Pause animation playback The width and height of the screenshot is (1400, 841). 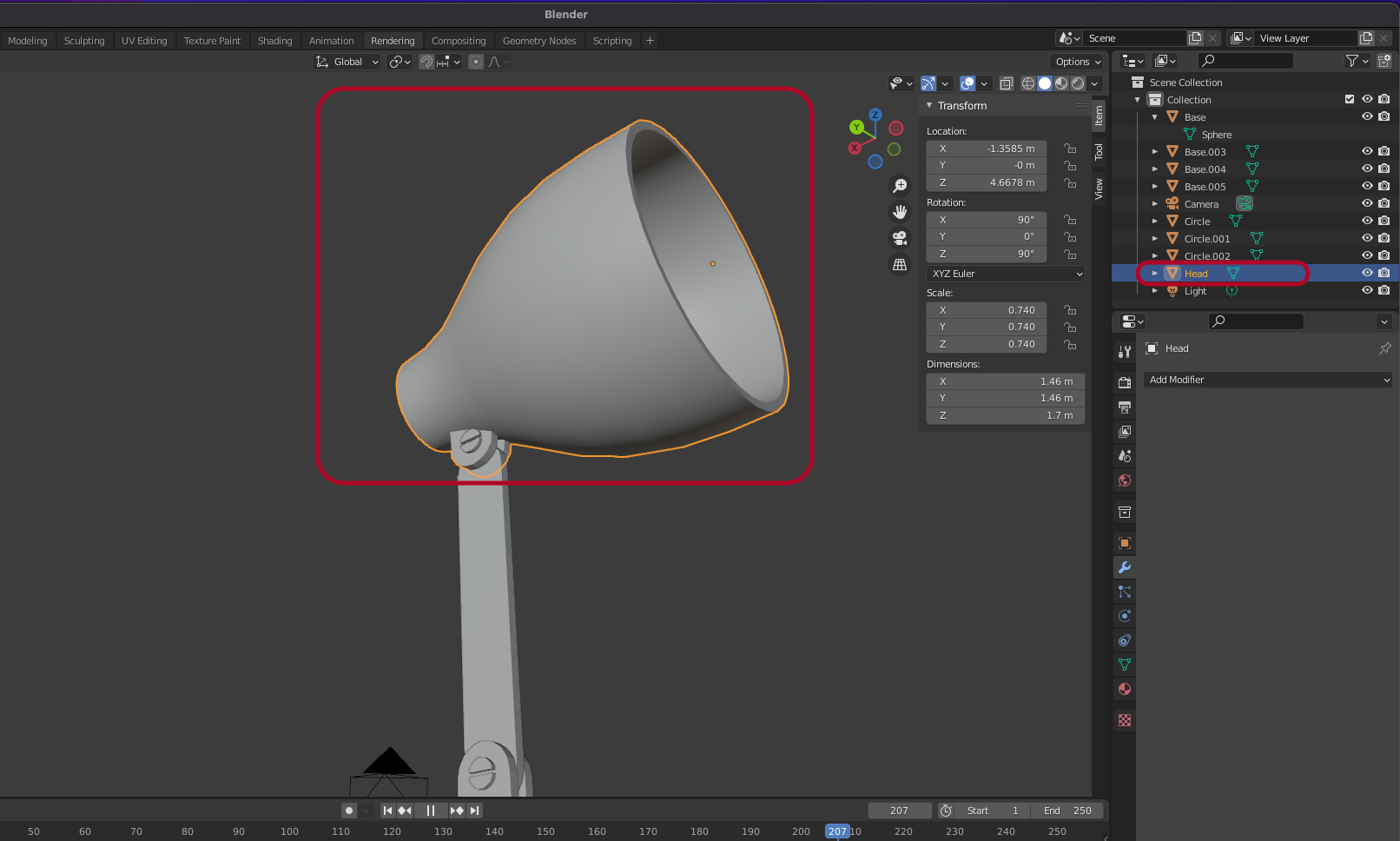click(x=431, y=811)
